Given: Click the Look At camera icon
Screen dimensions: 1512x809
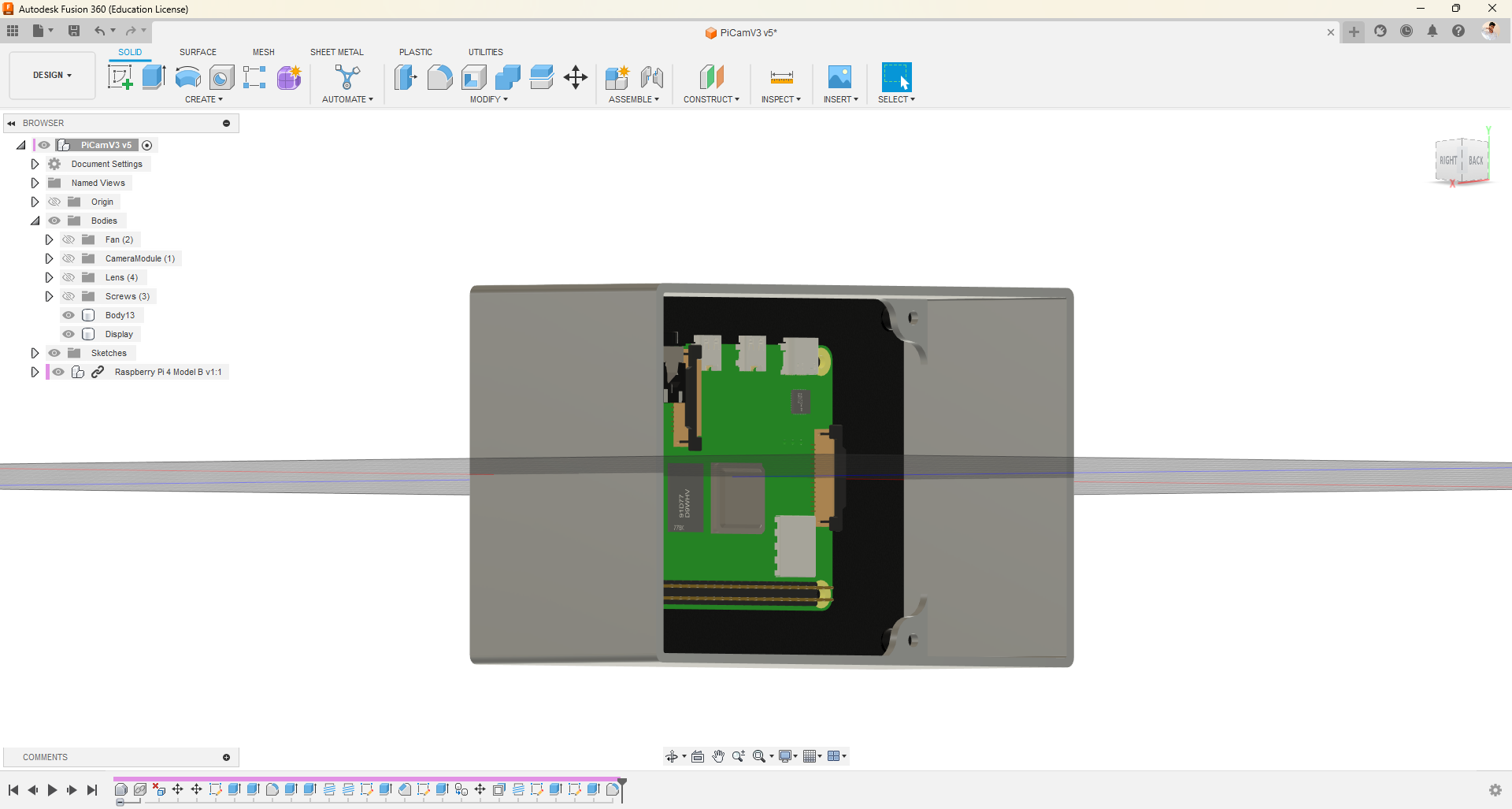Looking at the screenshot, I should (x=698, y=756).
